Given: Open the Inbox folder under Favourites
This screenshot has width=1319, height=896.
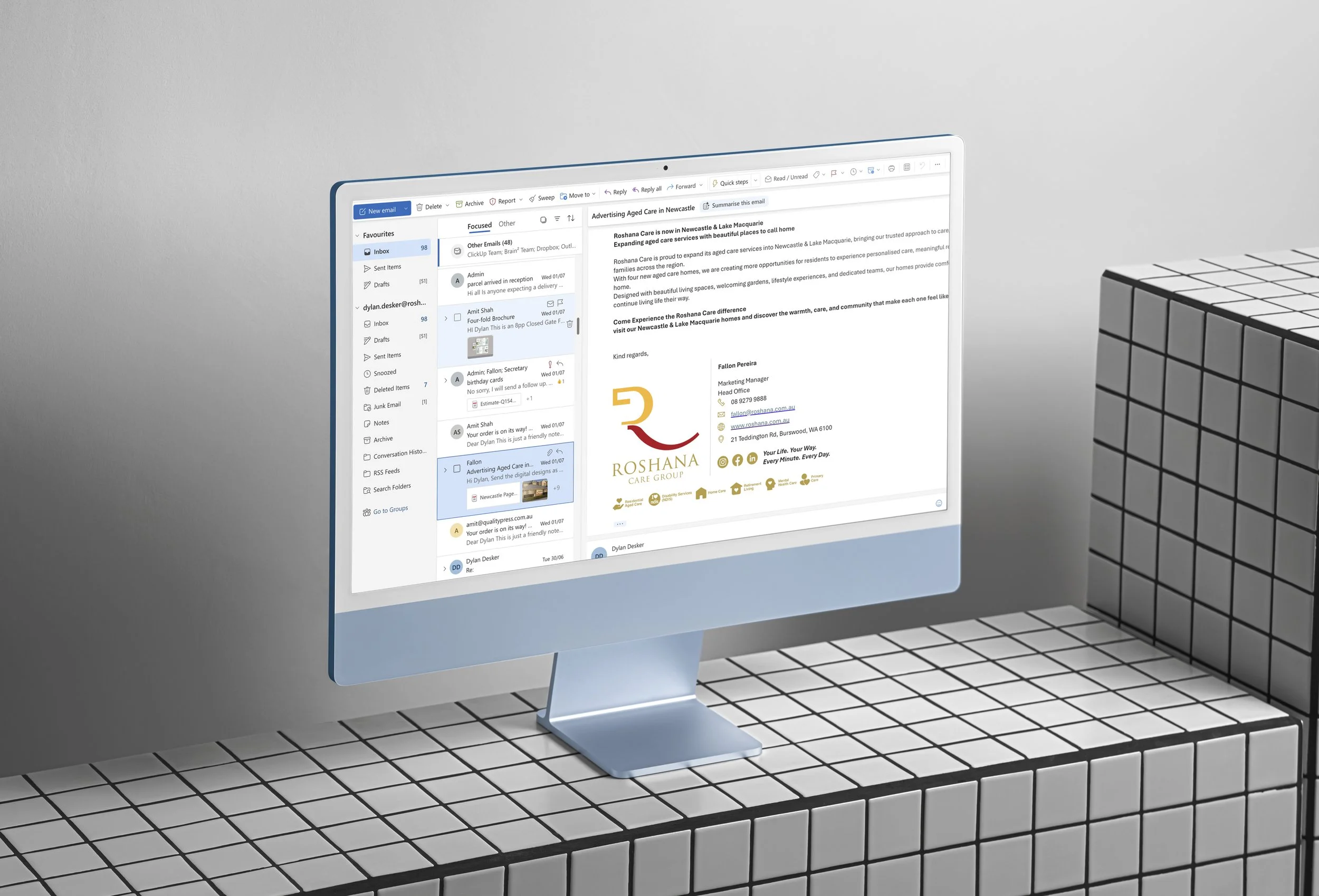Looking at the screenshot, I should 391,251.
